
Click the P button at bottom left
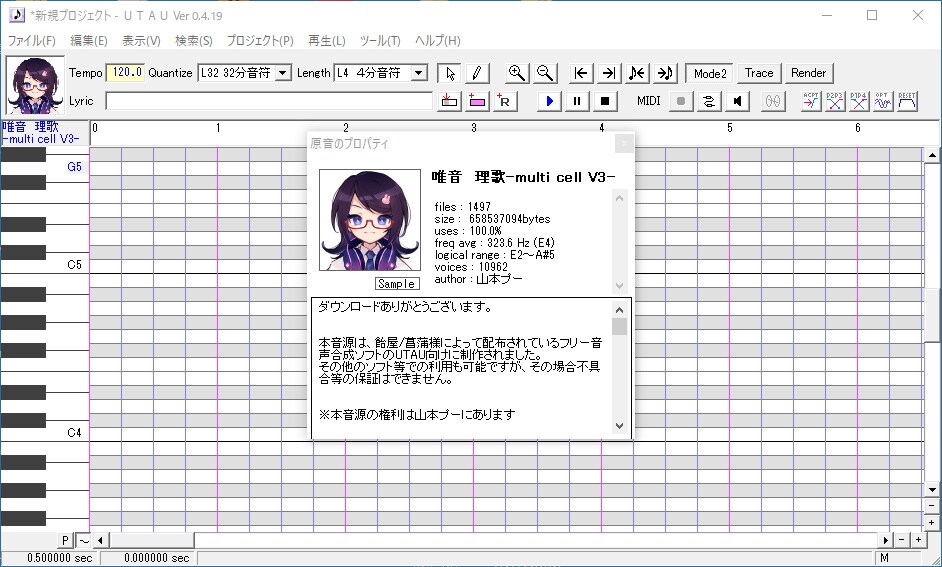coord(65,541)
